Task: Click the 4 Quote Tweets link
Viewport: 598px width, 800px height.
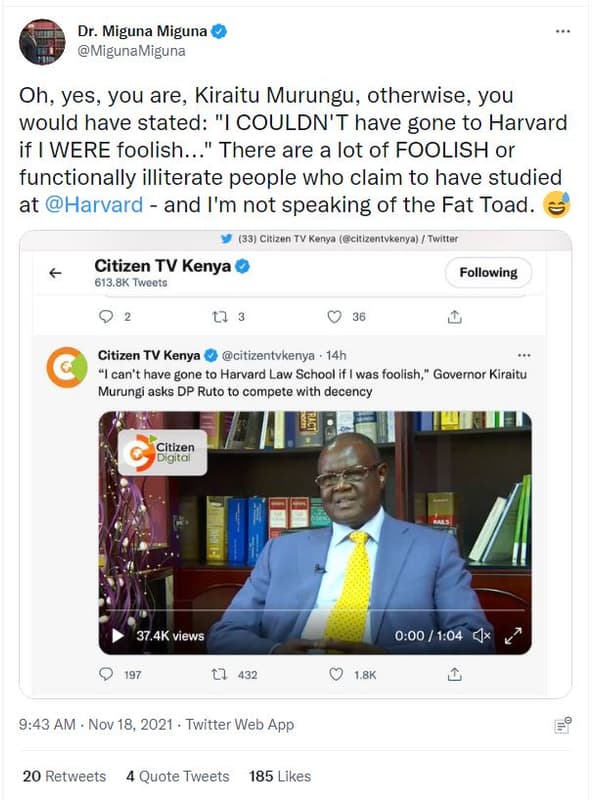Action: 178,776
